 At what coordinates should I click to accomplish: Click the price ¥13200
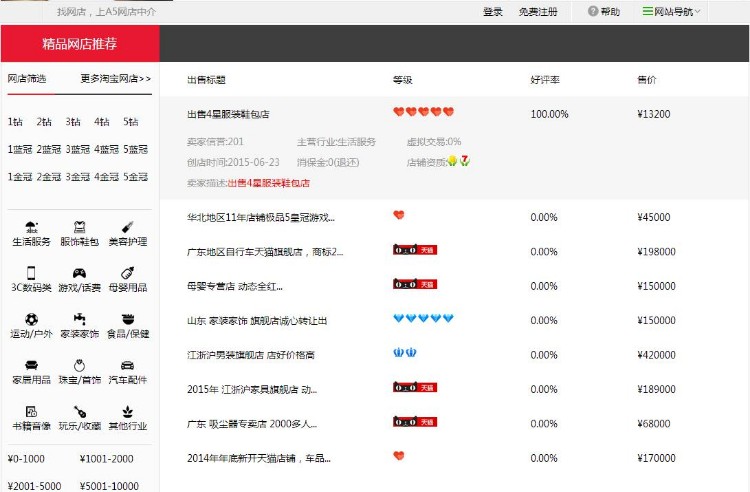654,114
